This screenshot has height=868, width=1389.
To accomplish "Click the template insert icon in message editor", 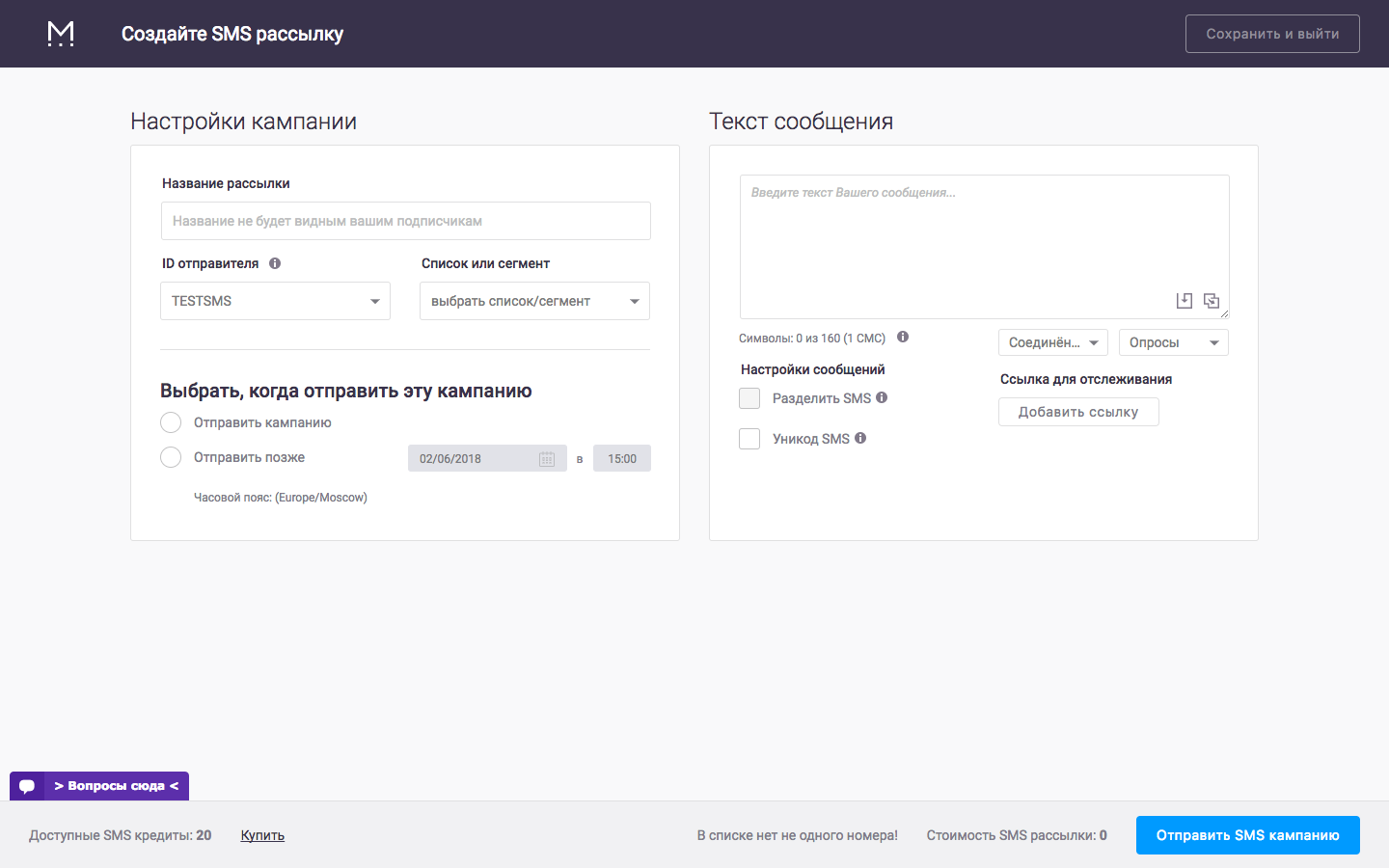I will coord(1185,300).
